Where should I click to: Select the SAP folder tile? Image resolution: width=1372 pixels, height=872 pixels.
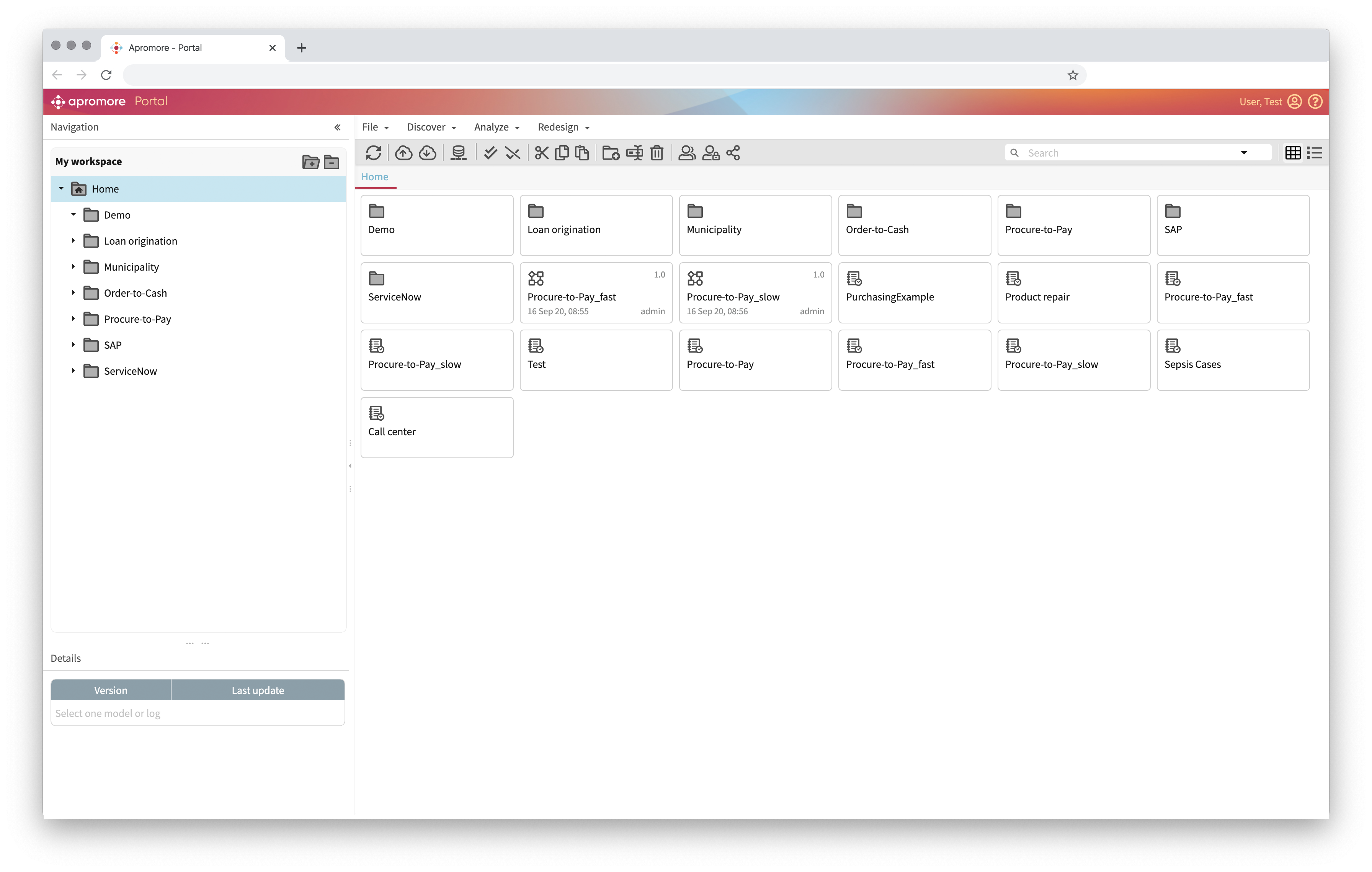[x=1233, y=225]
